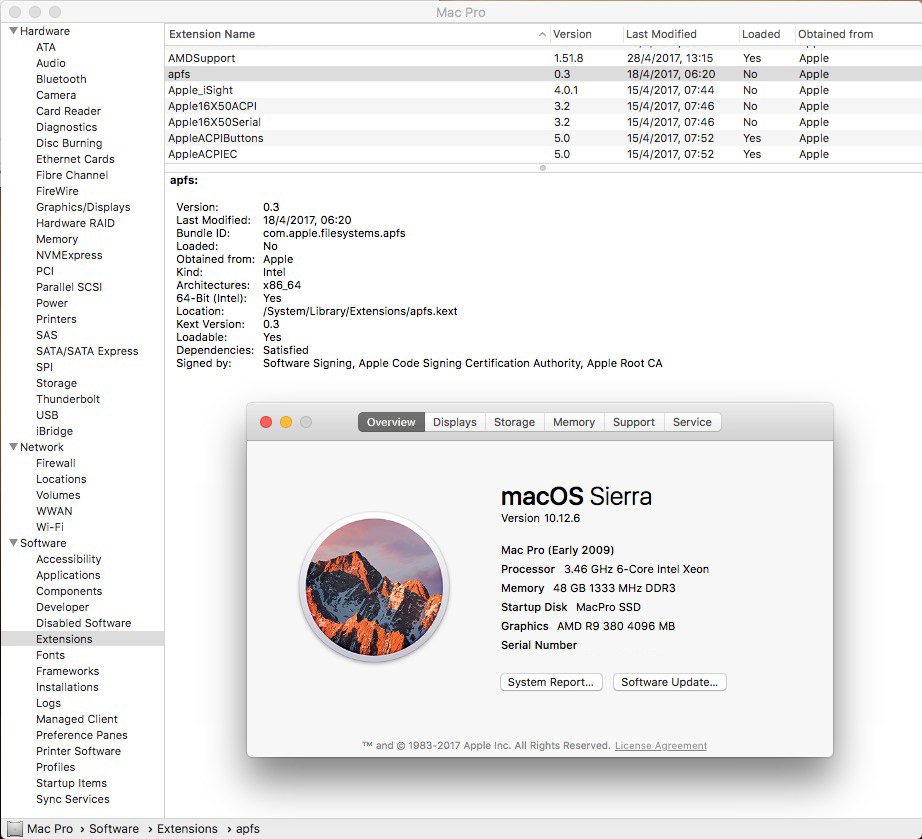
Task: Select Diagnostics in the sidebar
Action: coord(66,127)
